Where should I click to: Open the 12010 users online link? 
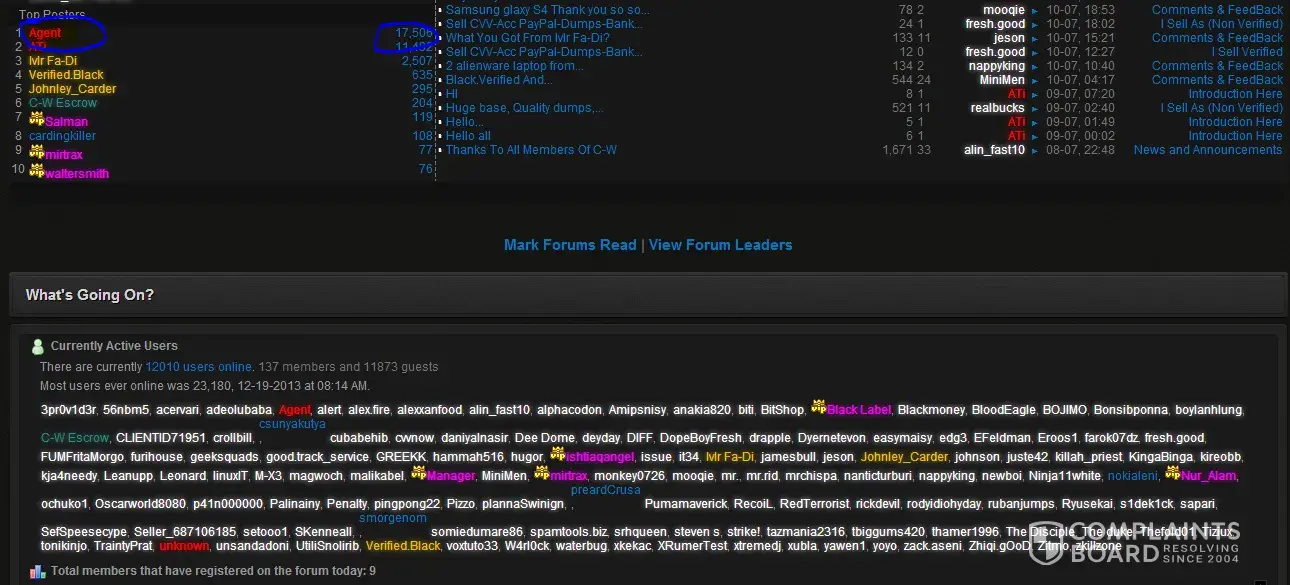[198, 367]
